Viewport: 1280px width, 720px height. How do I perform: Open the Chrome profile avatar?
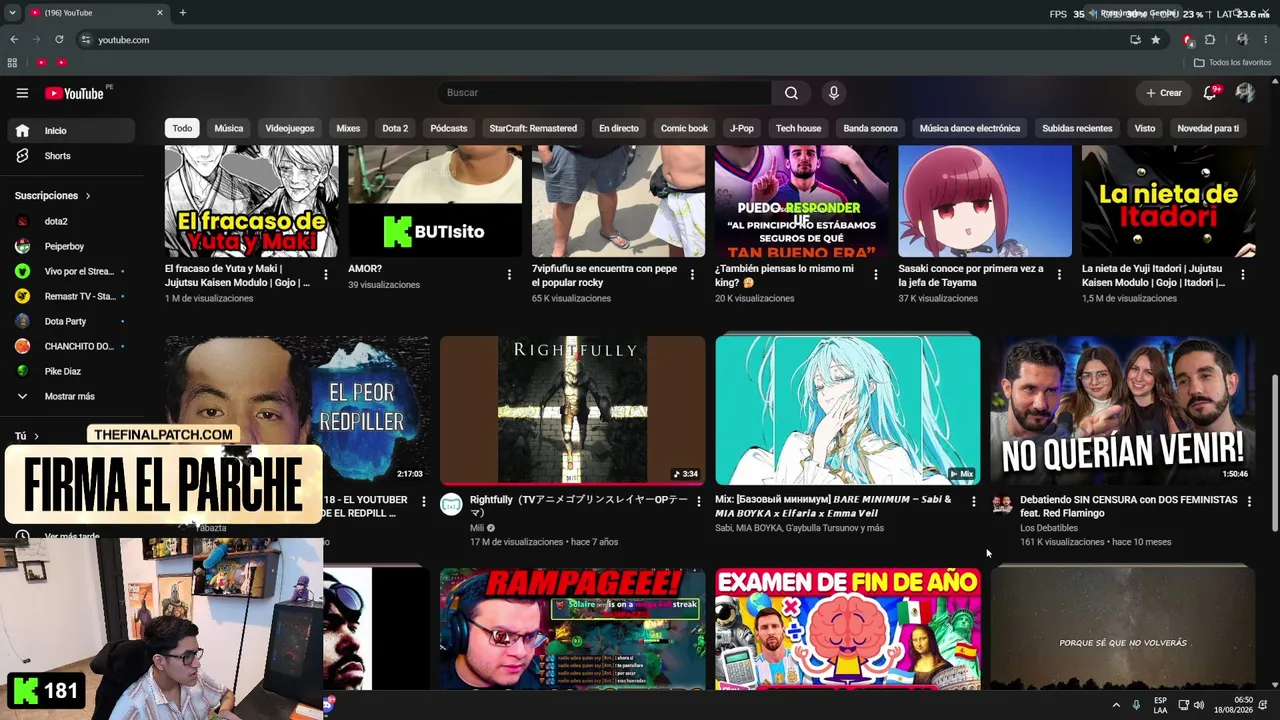(1242, 40)
